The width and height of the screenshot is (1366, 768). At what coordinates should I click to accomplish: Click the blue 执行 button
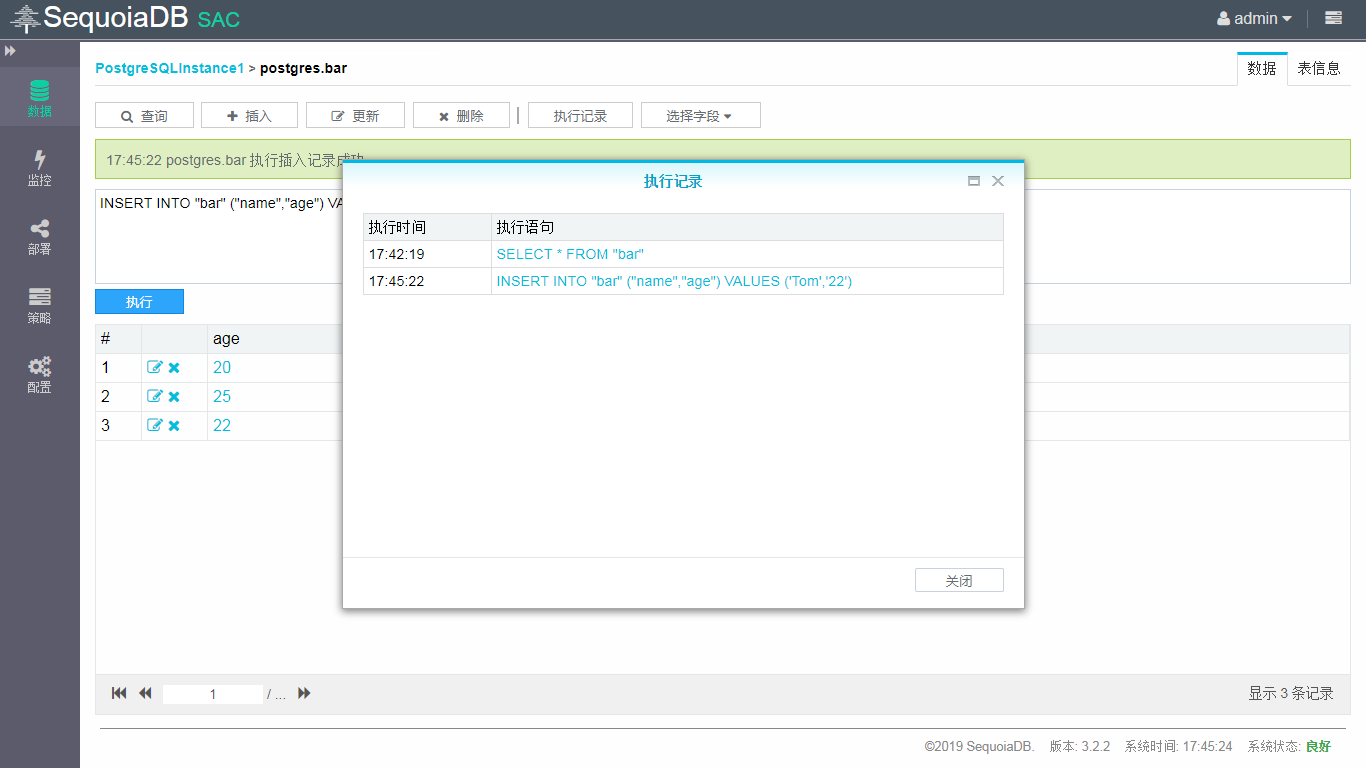click(139, 301)
